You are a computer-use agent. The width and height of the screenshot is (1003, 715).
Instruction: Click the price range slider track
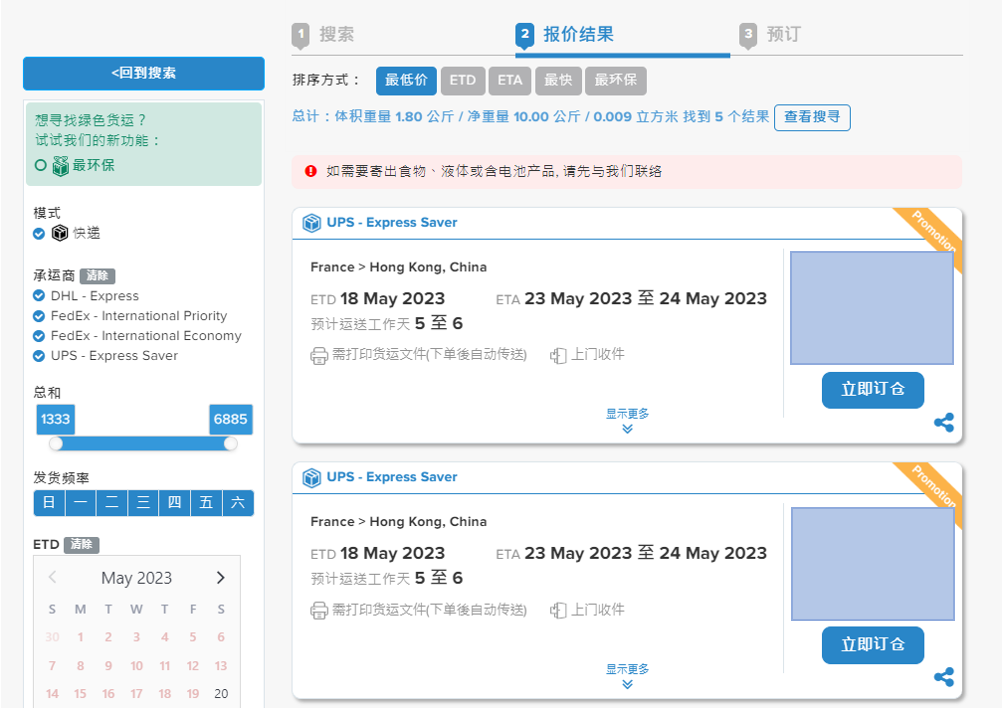tap(143, 443)
